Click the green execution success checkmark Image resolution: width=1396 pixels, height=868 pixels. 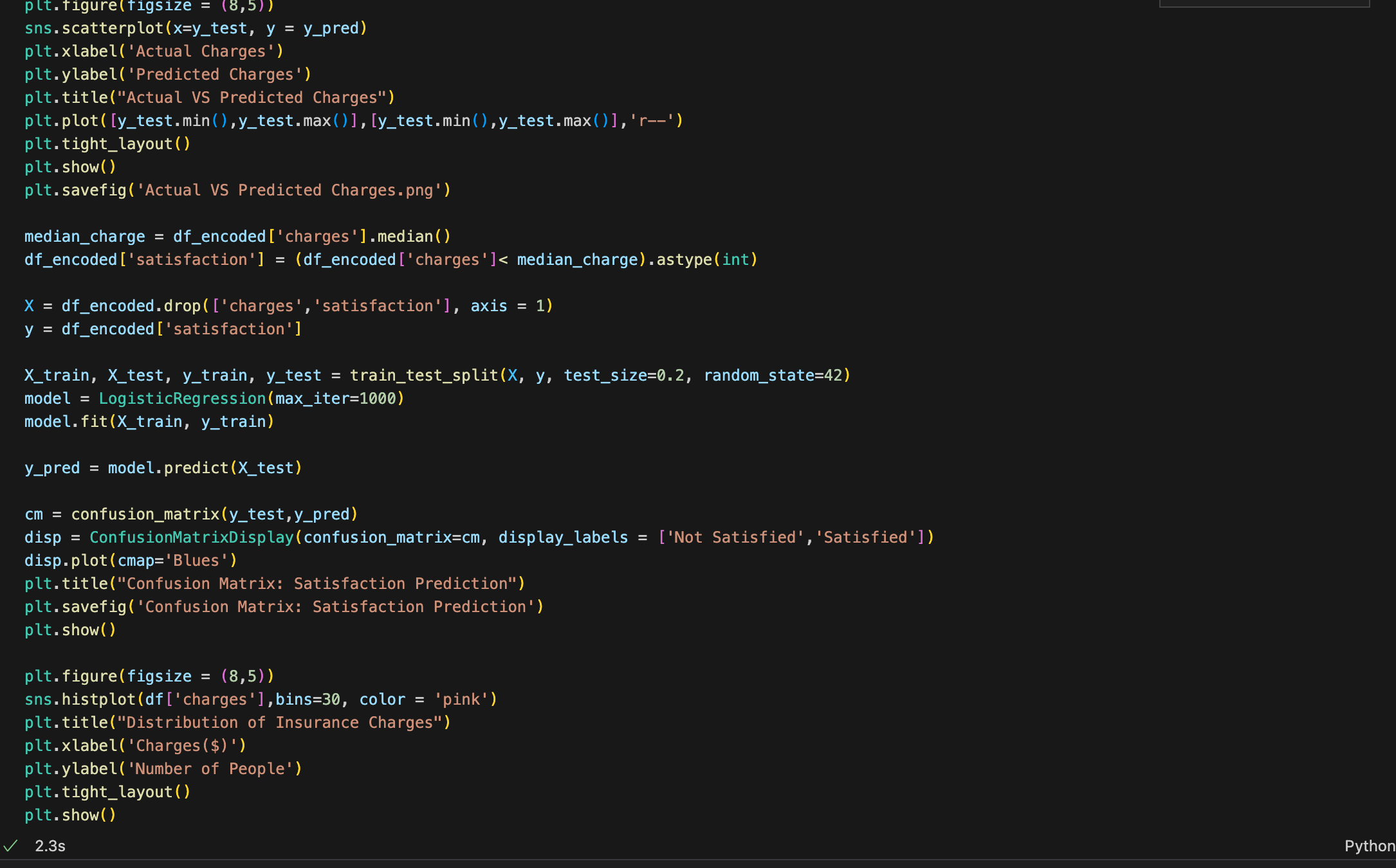[10, 845]
